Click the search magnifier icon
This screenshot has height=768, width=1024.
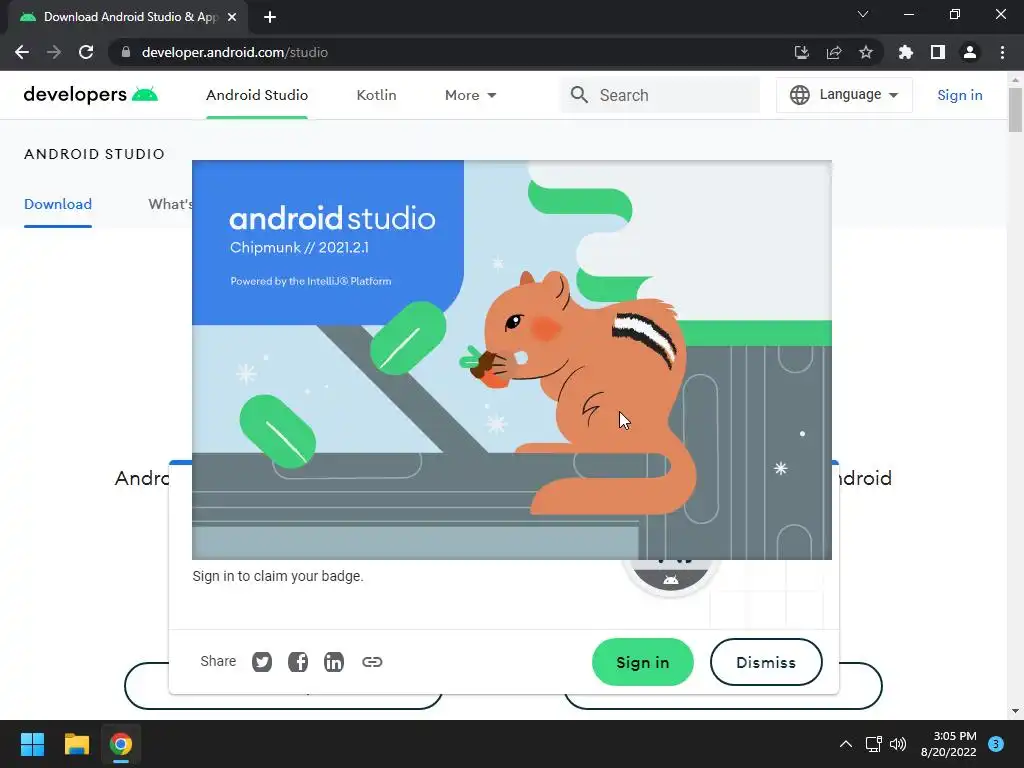(579, 95)
